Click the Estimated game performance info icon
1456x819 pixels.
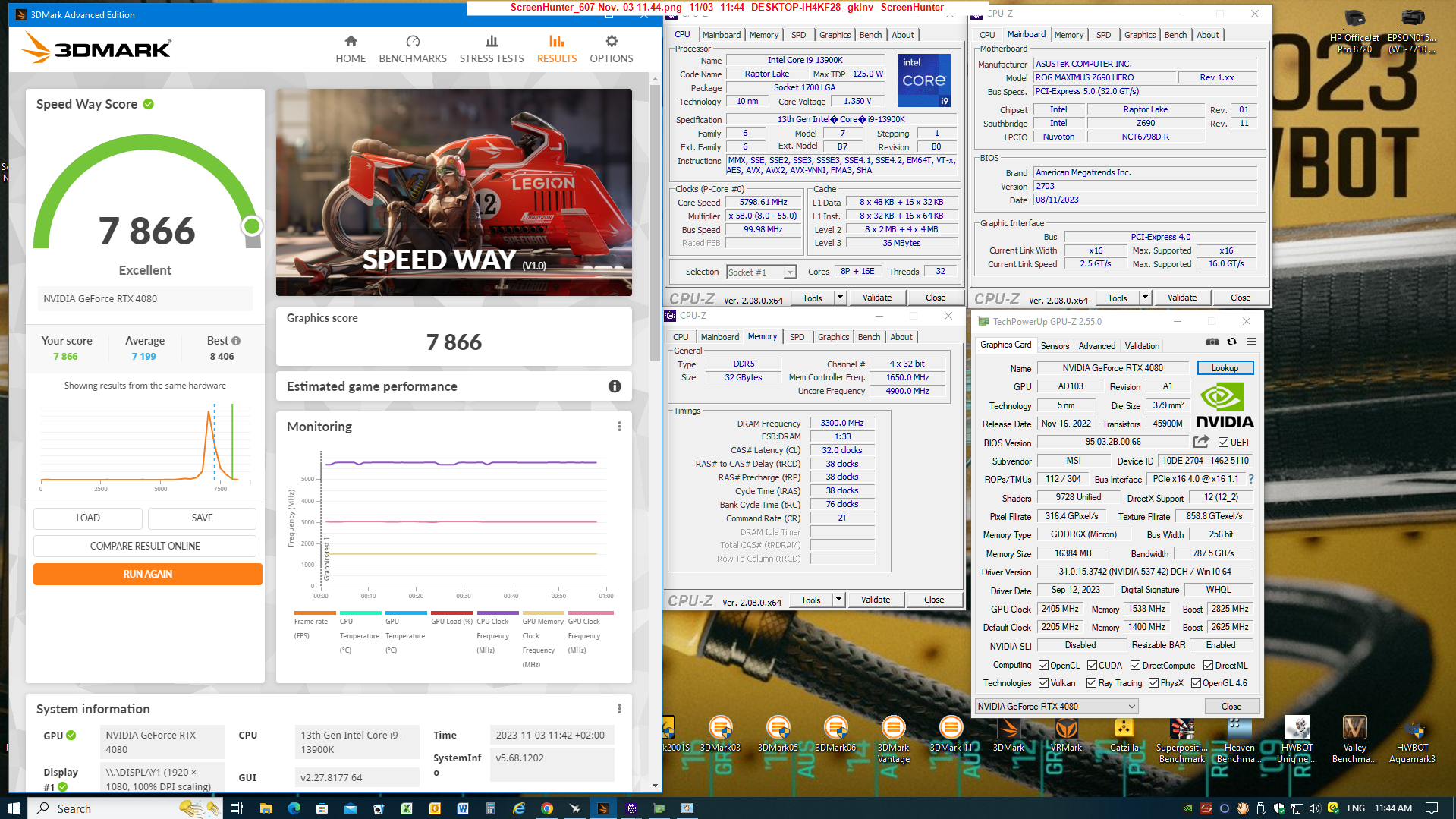(615, 386)
